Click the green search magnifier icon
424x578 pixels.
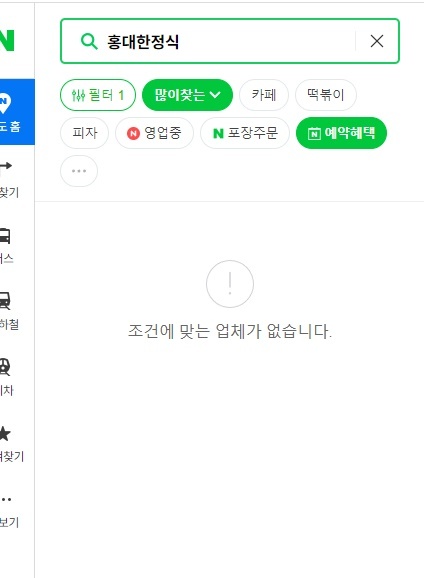89,41
